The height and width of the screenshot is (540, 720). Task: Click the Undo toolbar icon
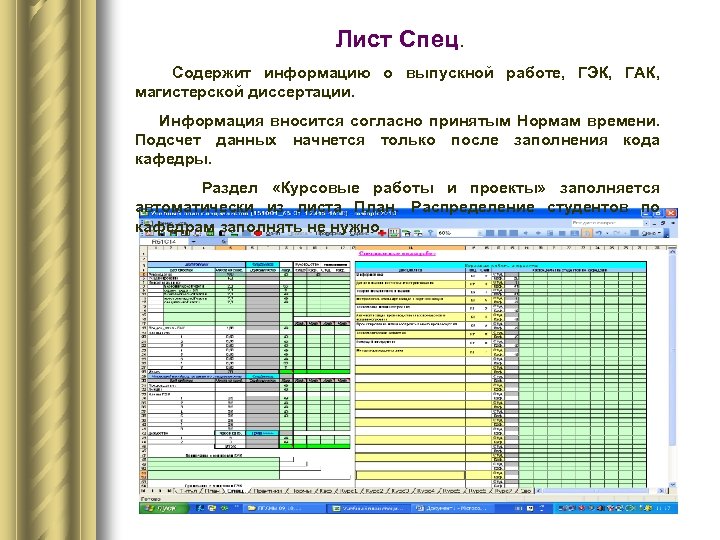(x=598, y=233)
